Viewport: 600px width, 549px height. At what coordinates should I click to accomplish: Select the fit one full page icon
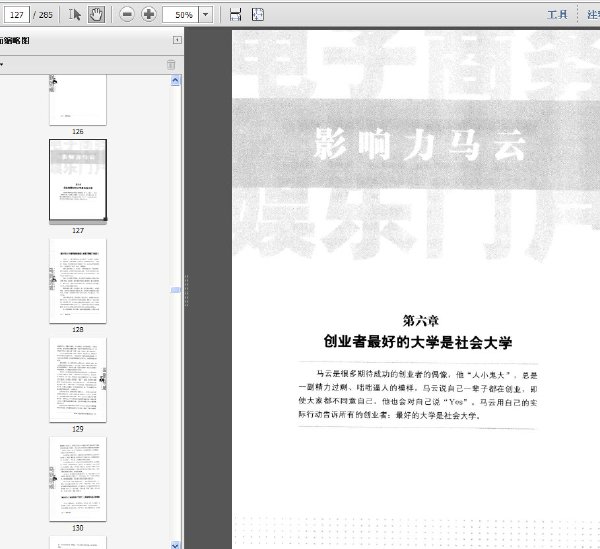click(x=258, y=15)
